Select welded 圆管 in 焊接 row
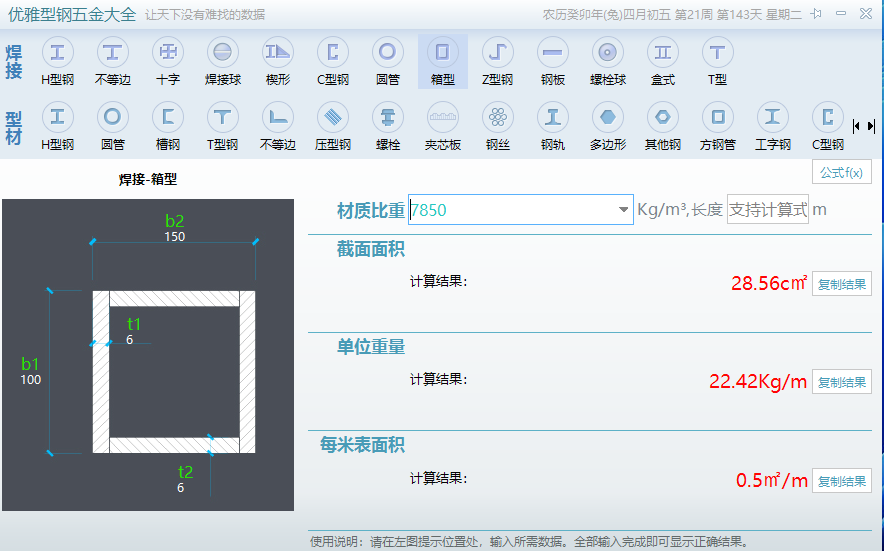 click(x=388, y=61)
